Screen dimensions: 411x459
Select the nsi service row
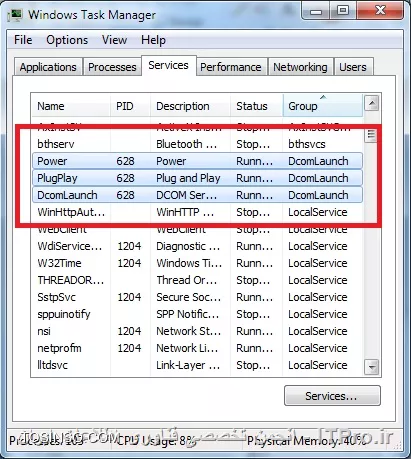point(197,331)
